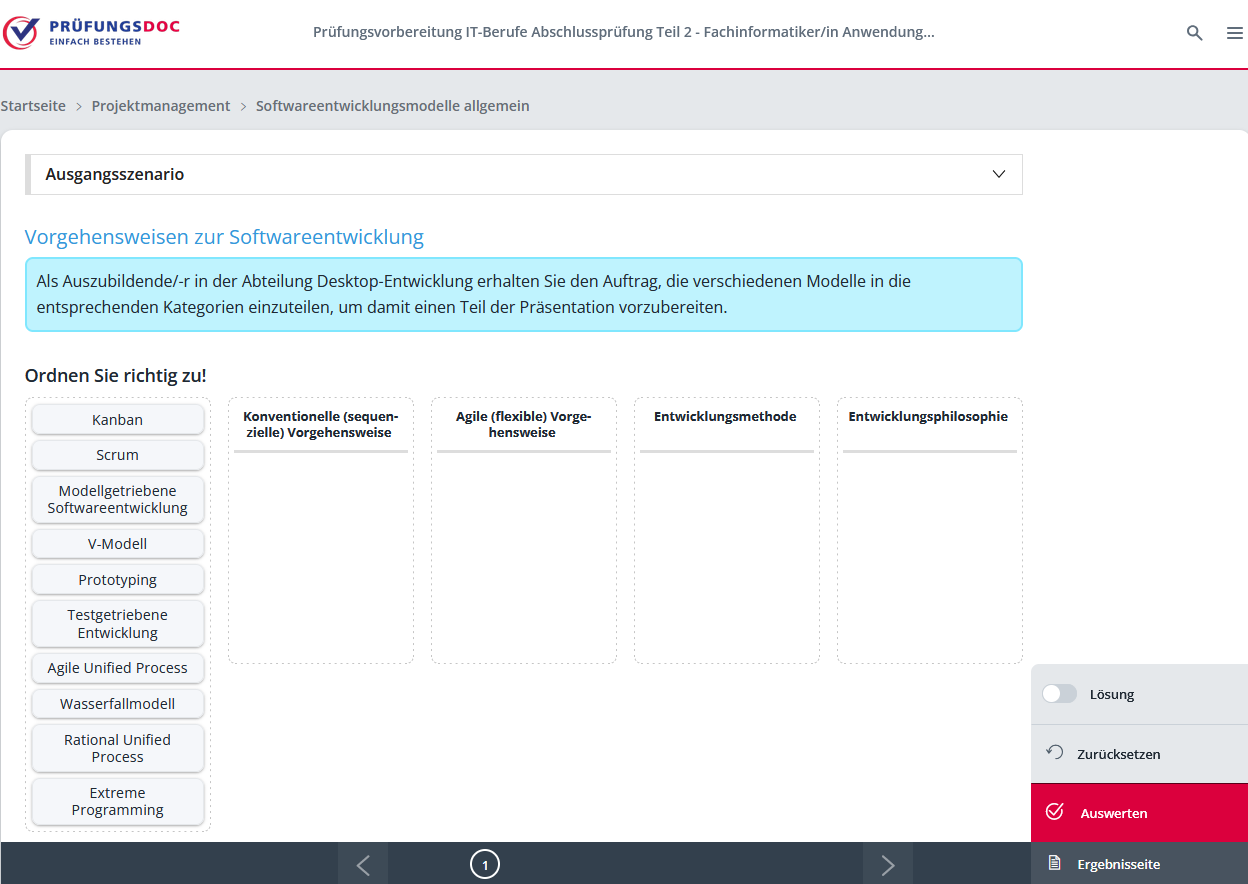The width and height of the screenshot is (1248, 884).
Task: Pick the Scrum card
Action: point(118,455)
